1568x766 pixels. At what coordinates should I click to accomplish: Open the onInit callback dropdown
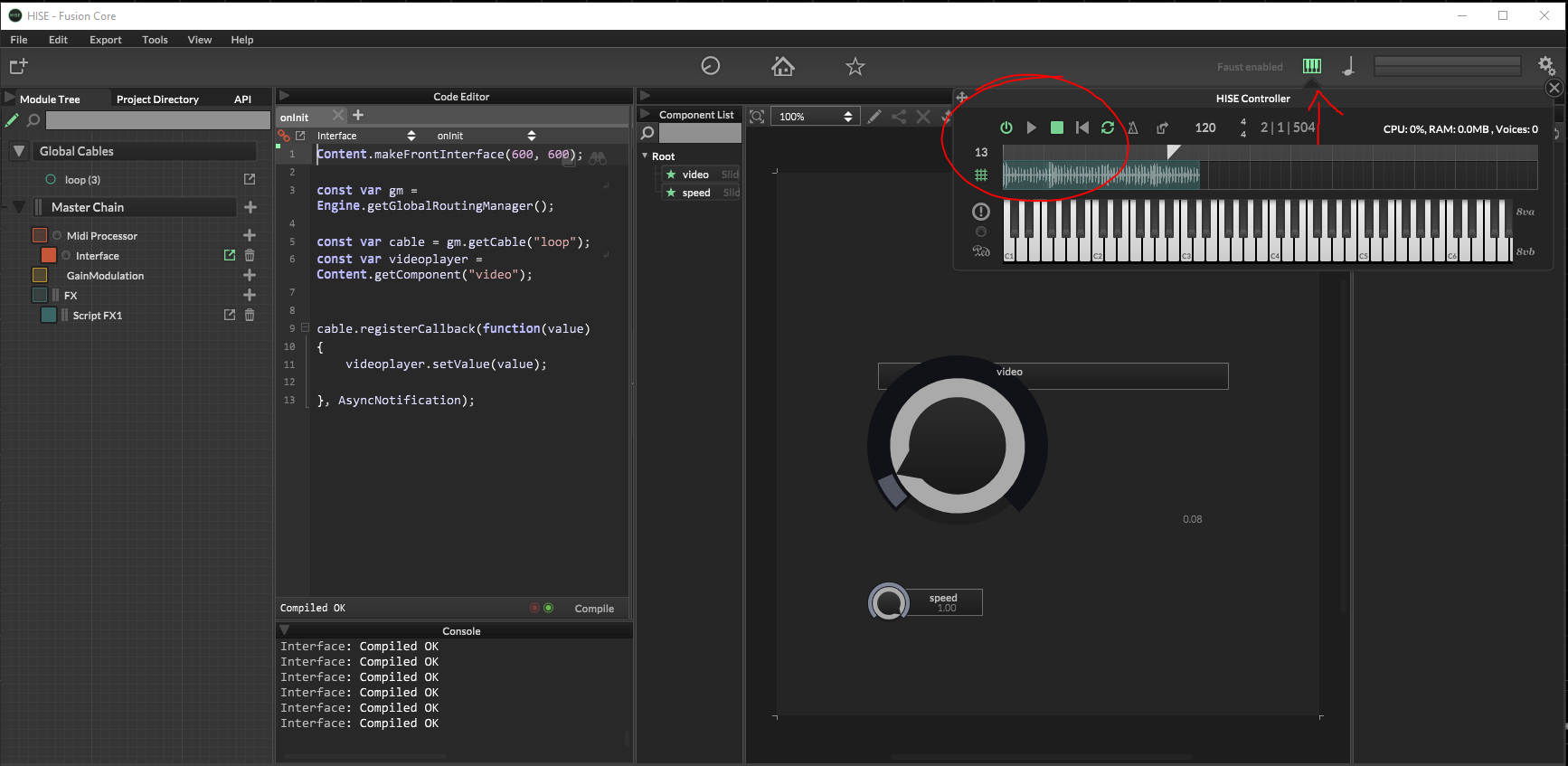[x=486, y=136]
